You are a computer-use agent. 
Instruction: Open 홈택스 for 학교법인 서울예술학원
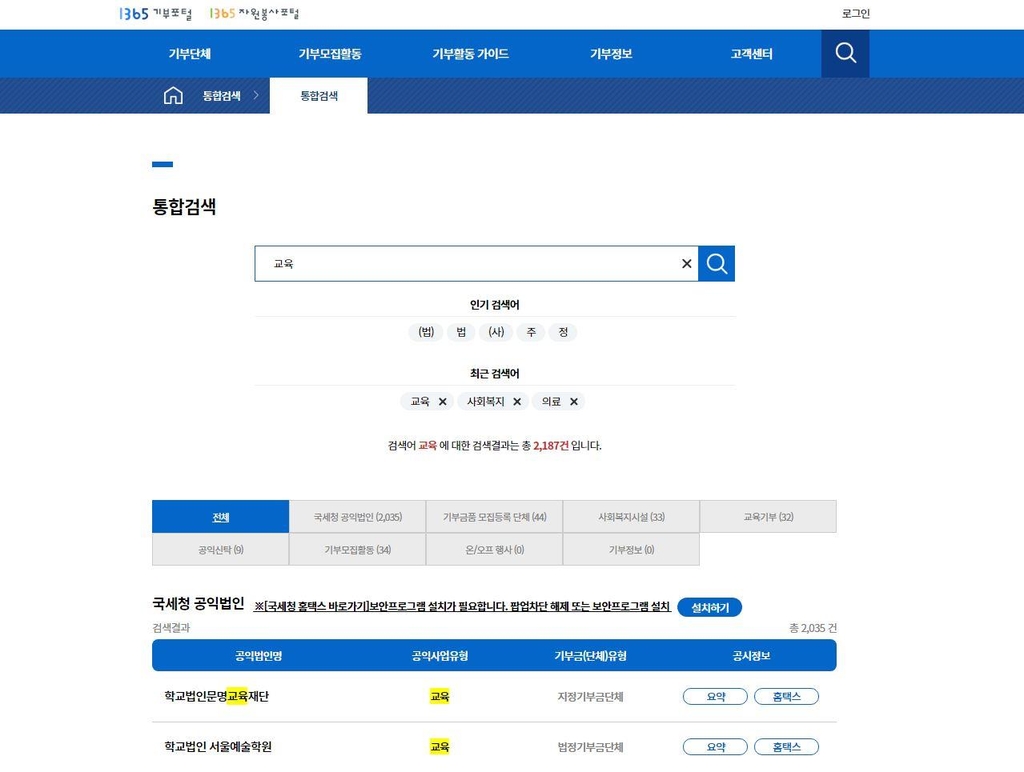pyautogui.click(x=786, y=747)
